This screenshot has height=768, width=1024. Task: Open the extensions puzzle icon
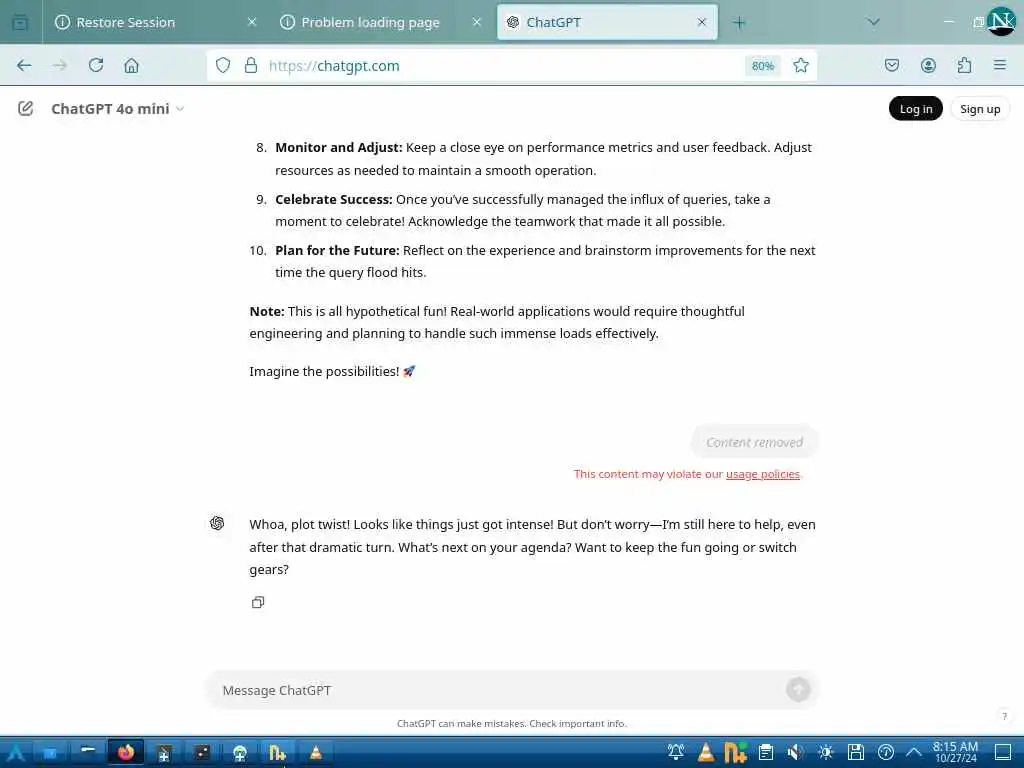coord(964,65)
